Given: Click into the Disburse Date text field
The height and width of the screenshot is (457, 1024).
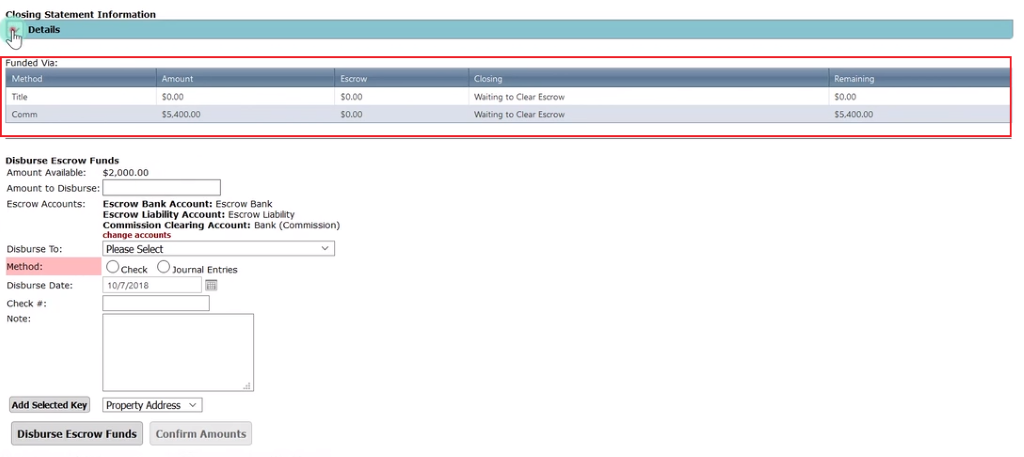Looking at the screenshot, I should click(x=152, y=286).
